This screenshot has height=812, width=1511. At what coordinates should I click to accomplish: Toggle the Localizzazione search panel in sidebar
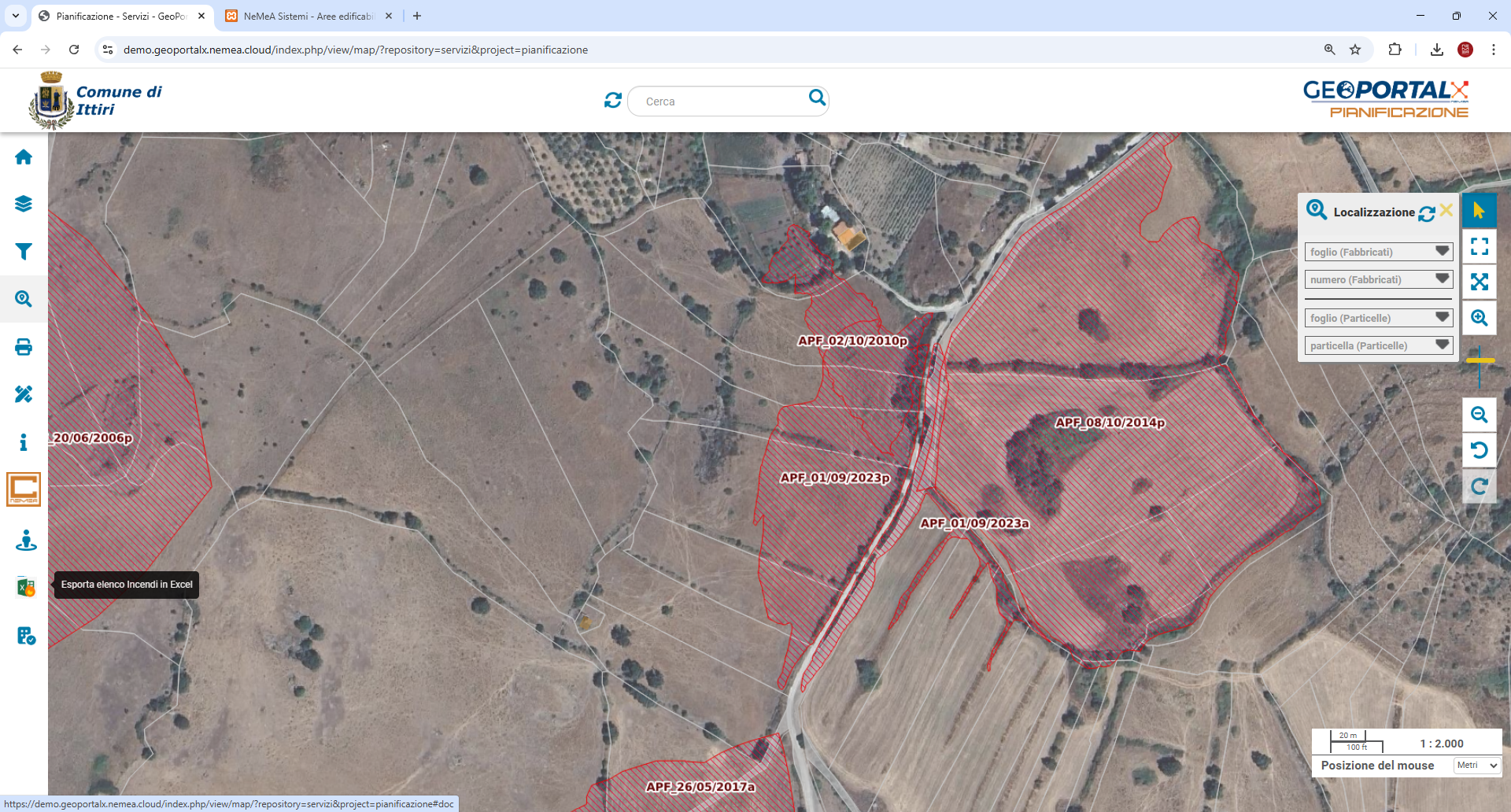coord(24,299)
